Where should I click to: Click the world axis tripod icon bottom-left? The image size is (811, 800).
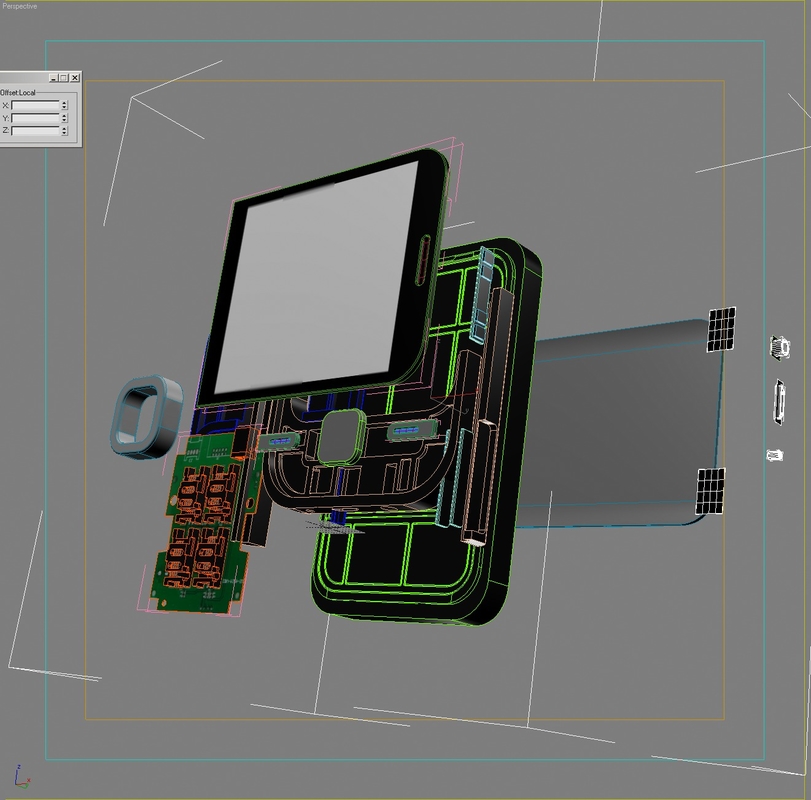[20, 773]
